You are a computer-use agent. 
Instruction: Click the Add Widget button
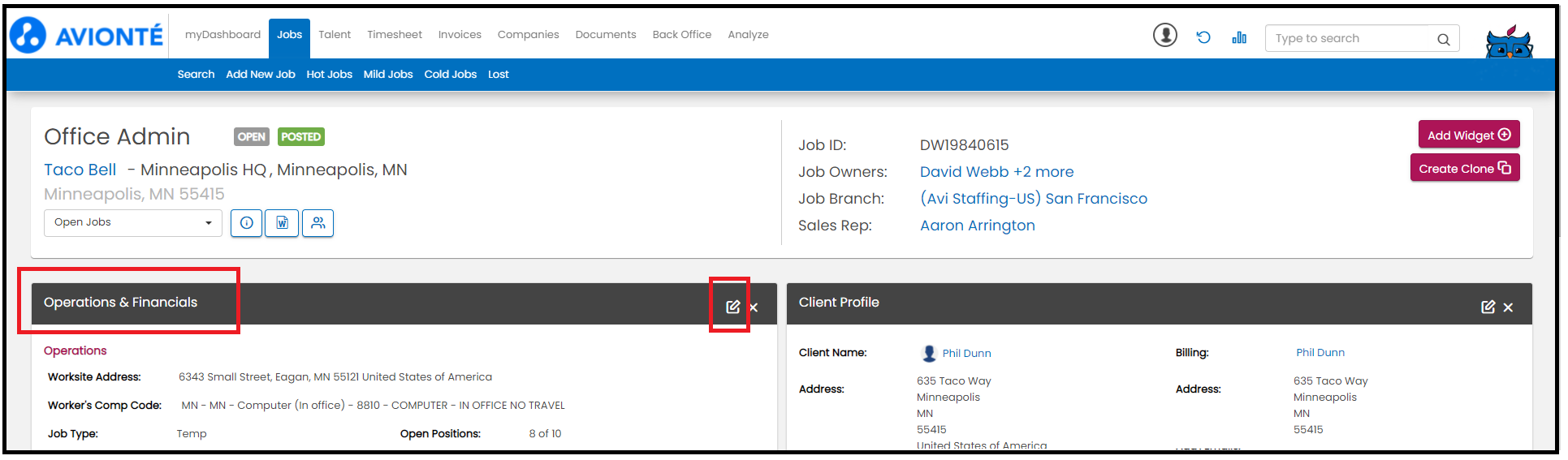[x=1469, y=135]
